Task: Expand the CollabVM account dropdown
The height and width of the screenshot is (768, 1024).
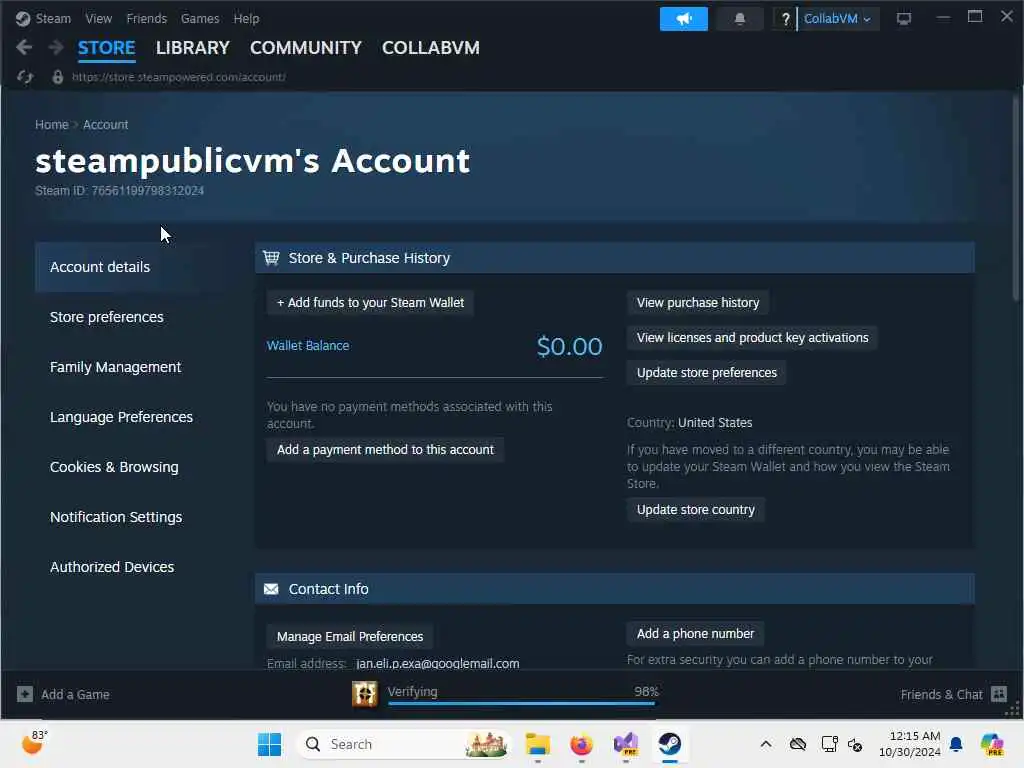Action: point(837,19)
